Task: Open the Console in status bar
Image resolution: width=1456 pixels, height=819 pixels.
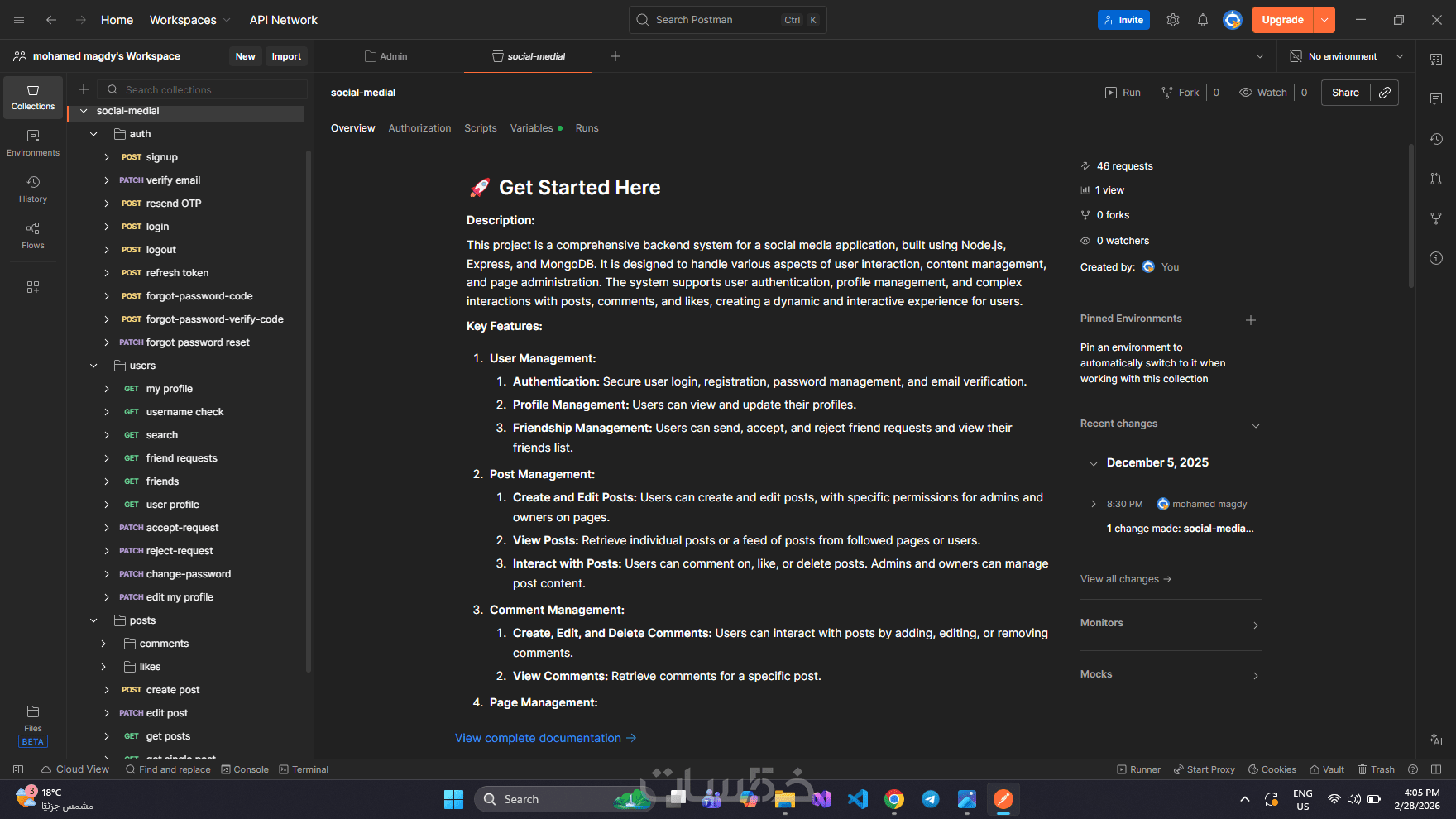Action: point(245,769)
